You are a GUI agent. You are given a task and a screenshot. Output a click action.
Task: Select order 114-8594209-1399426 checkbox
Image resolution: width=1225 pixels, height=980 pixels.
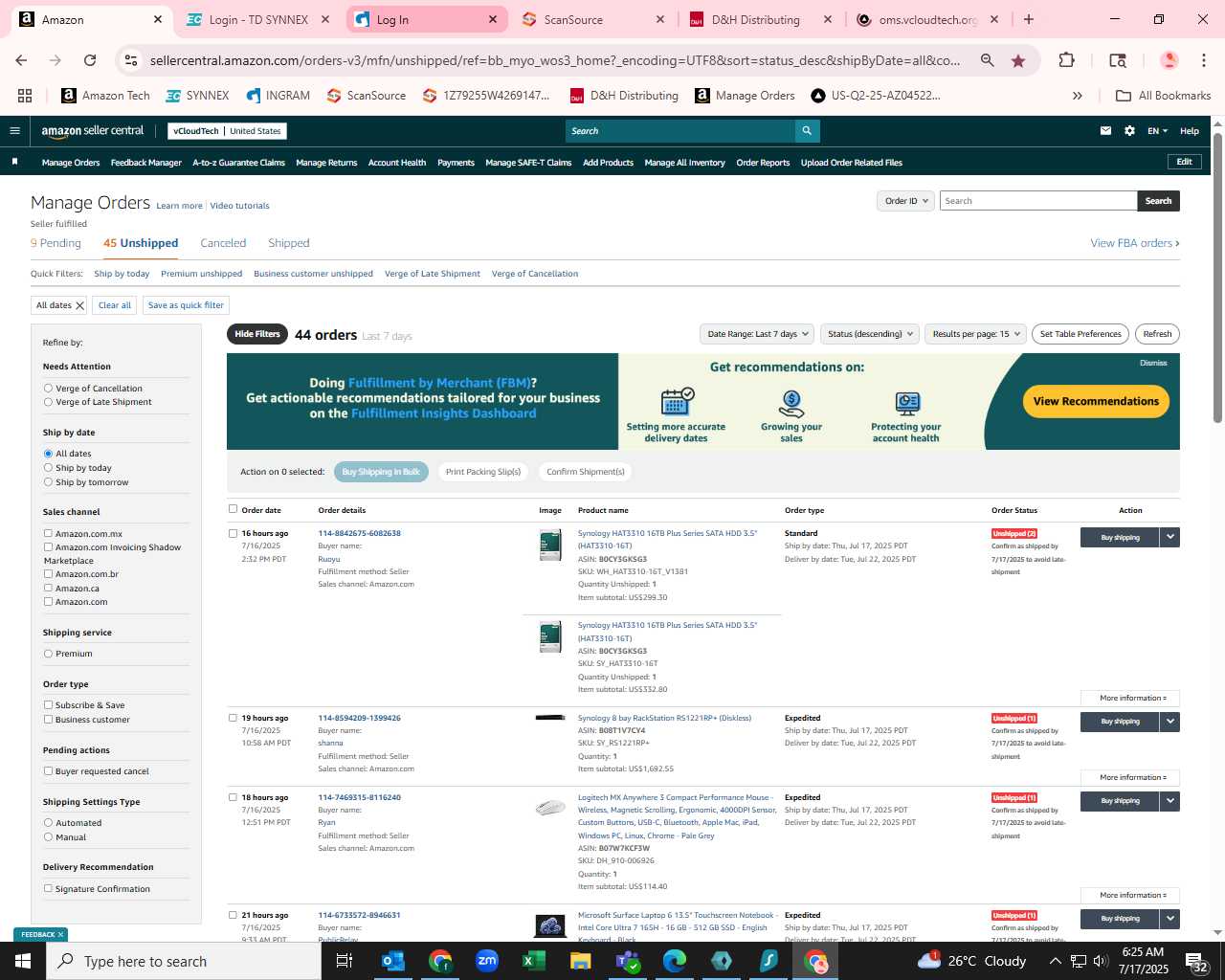[233, 718]
